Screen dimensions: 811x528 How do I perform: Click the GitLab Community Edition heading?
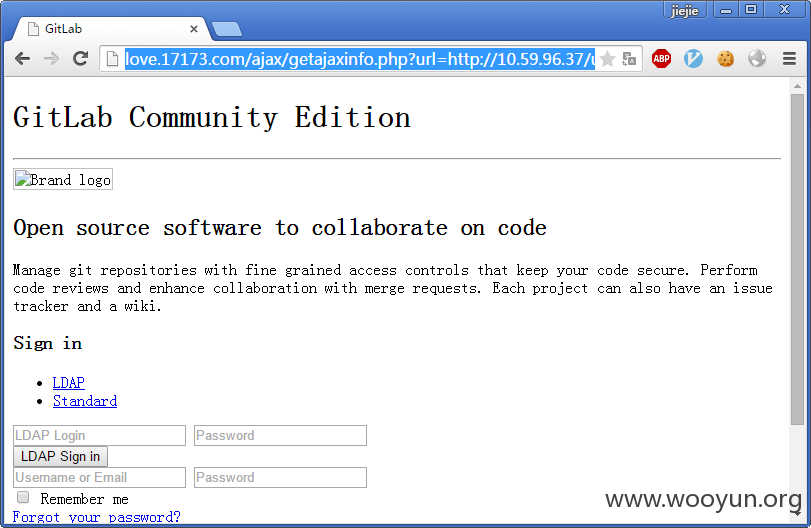212,117
